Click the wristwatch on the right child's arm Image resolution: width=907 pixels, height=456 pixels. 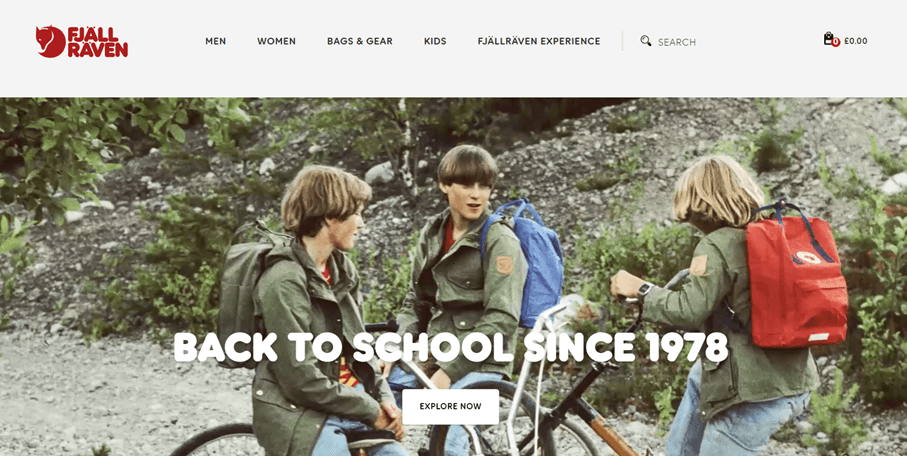point(645,289)
